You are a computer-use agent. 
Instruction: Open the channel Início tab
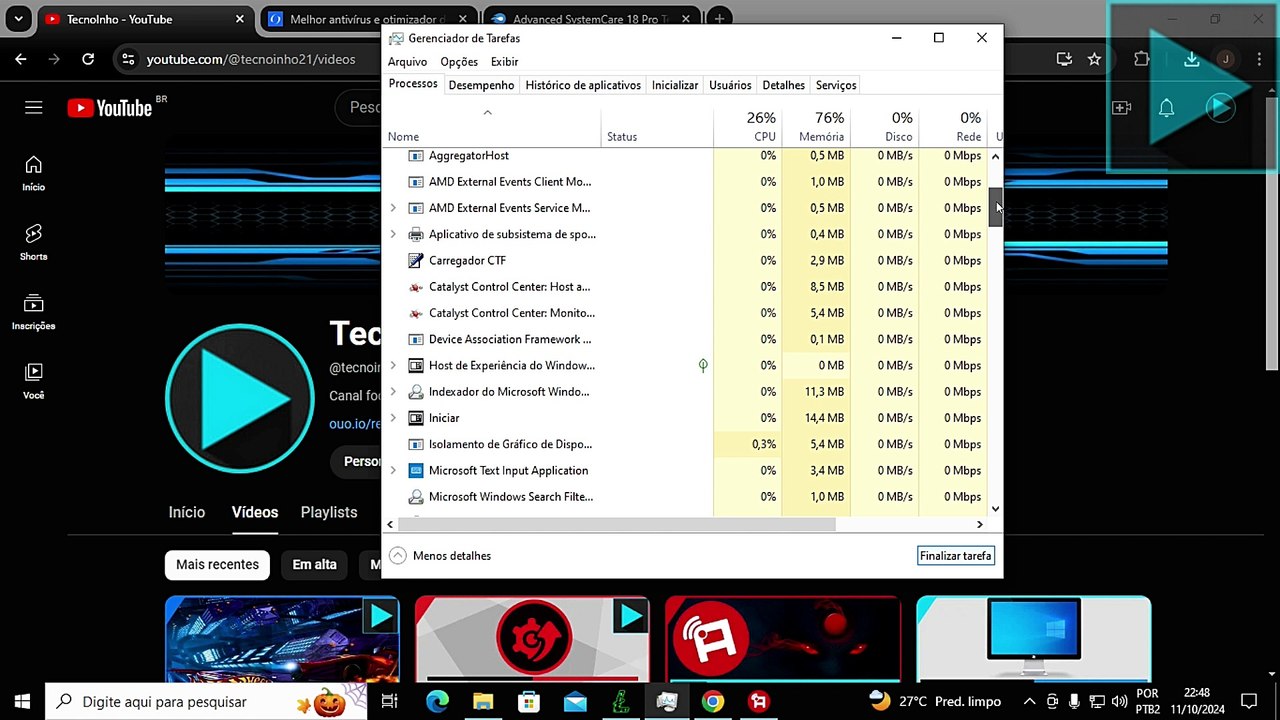tap(187, 512)
